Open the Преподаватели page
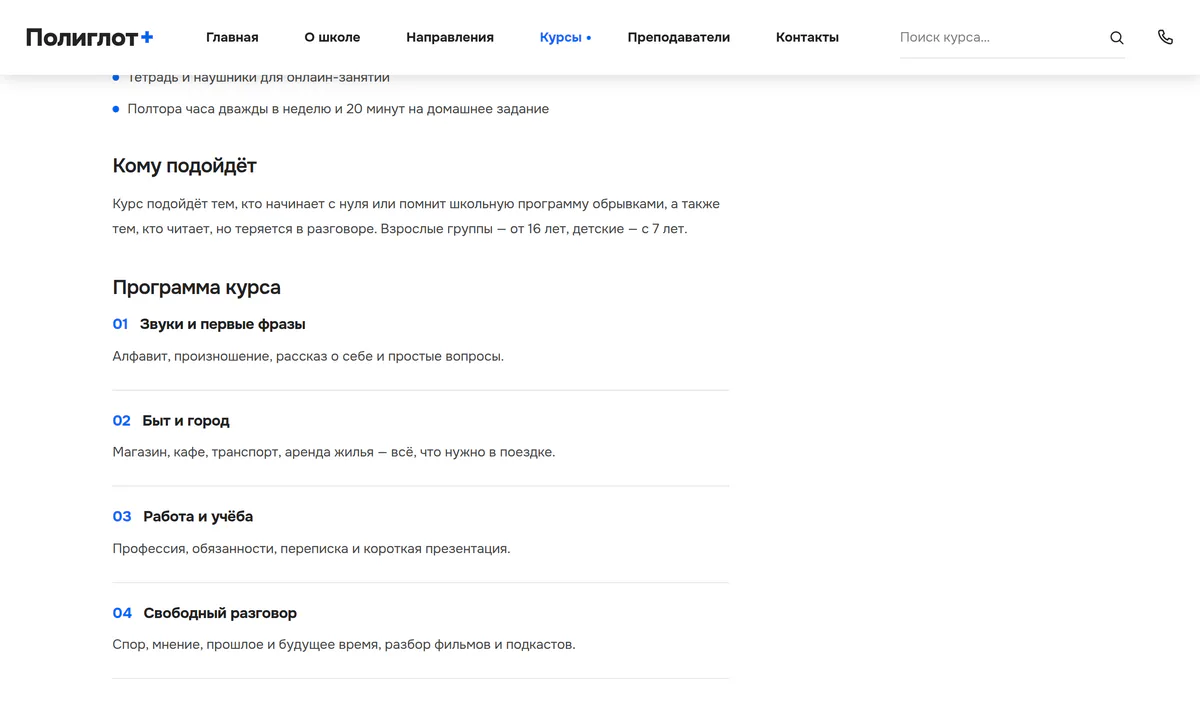Image resolution: width=1200 pixels, height=708 pixels. pos(679,37)
